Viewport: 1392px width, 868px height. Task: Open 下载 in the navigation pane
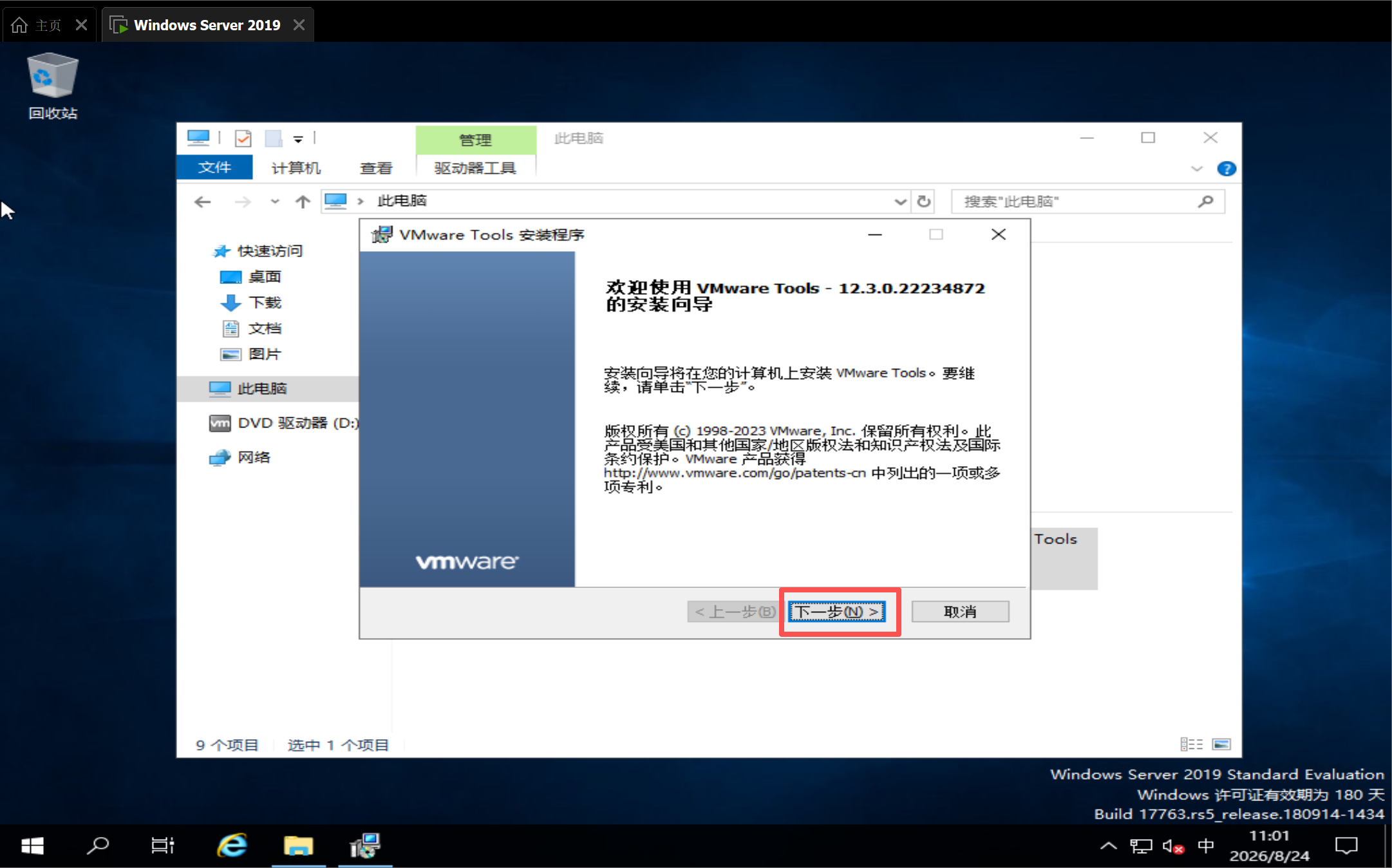point(251,303)
